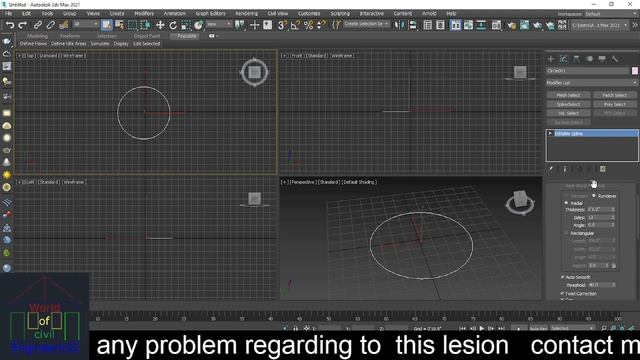Open the Display panel icon
Screen dimensions: 640x360
602,59
